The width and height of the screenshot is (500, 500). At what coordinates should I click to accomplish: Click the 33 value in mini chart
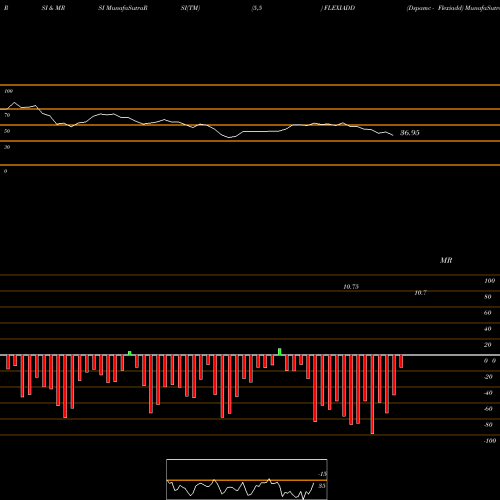point(321,486)
